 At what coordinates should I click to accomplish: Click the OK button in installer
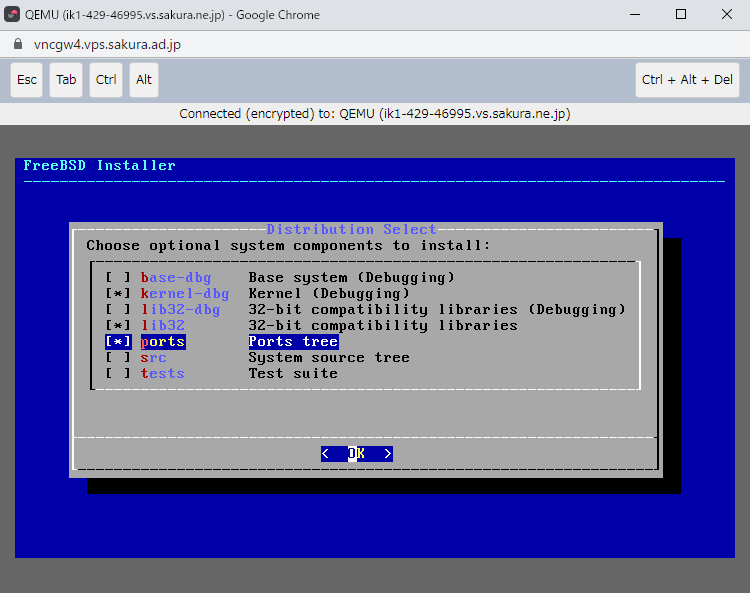click(x=357, y=453)
